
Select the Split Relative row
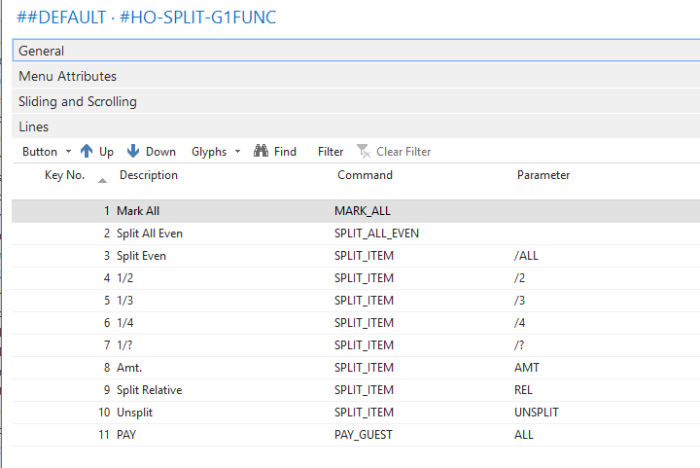(150, 390)
